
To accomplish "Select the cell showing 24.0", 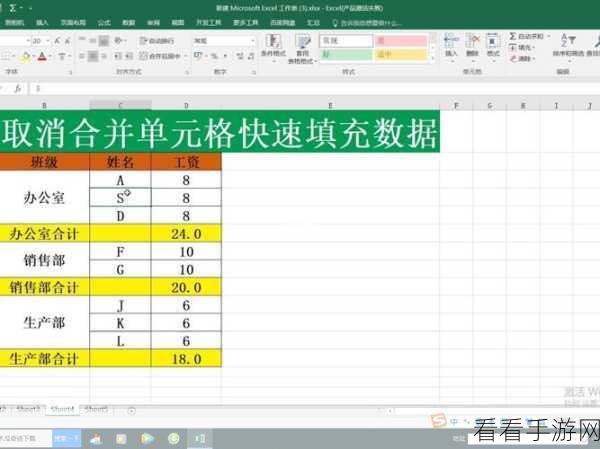I will 186,233.
